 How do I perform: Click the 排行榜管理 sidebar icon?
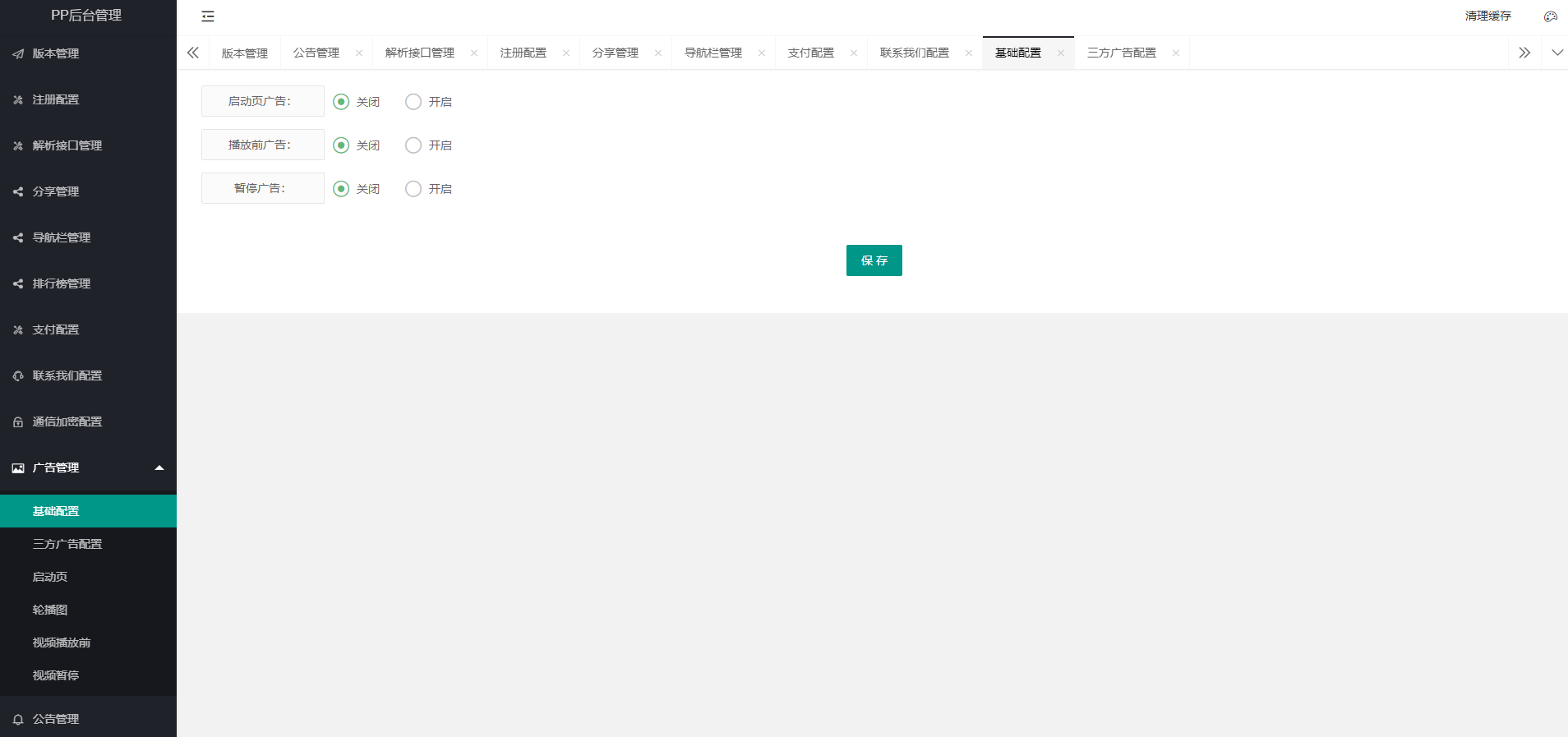click(18, 283)
